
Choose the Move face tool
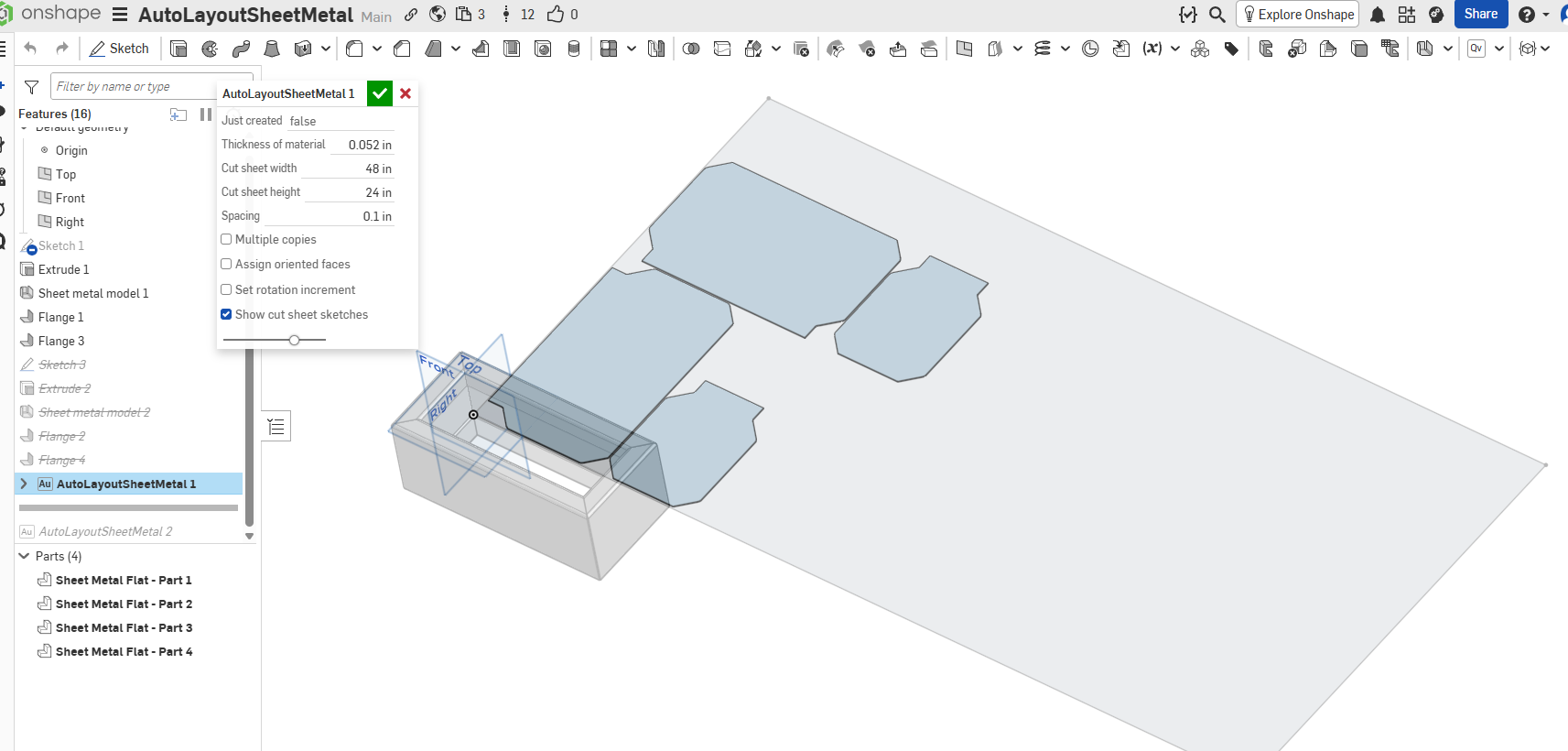pyautogui.click(x=898, y=49)
